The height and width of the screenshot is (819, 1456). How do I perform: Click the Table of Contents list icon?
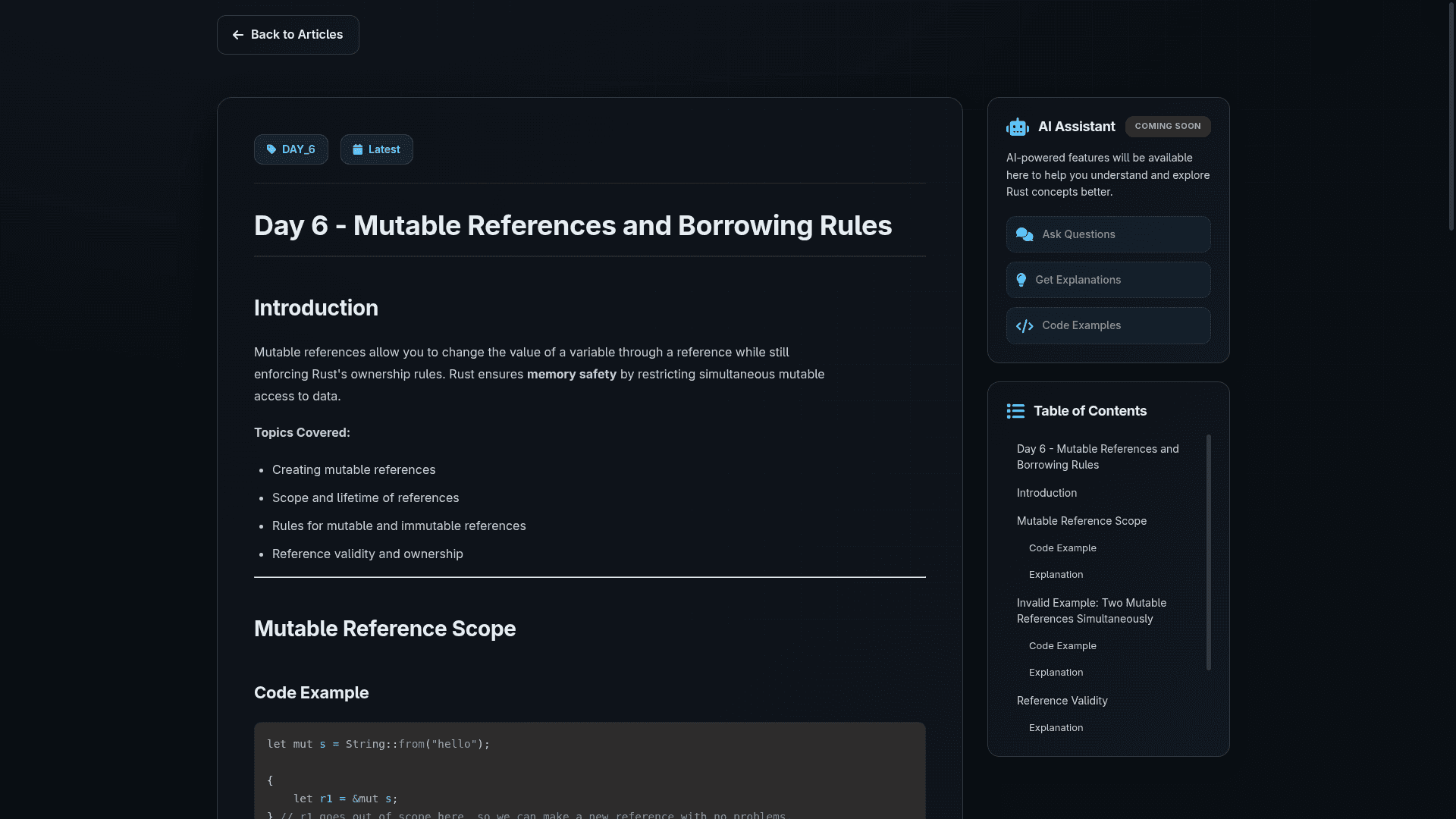(x=1015, y=411)
